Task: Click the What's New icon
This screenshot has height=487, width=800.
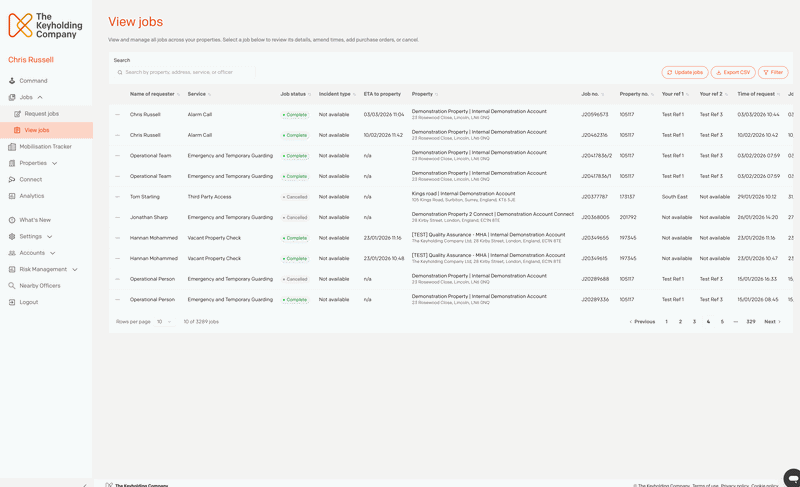Action: click(x=12, y=220)
